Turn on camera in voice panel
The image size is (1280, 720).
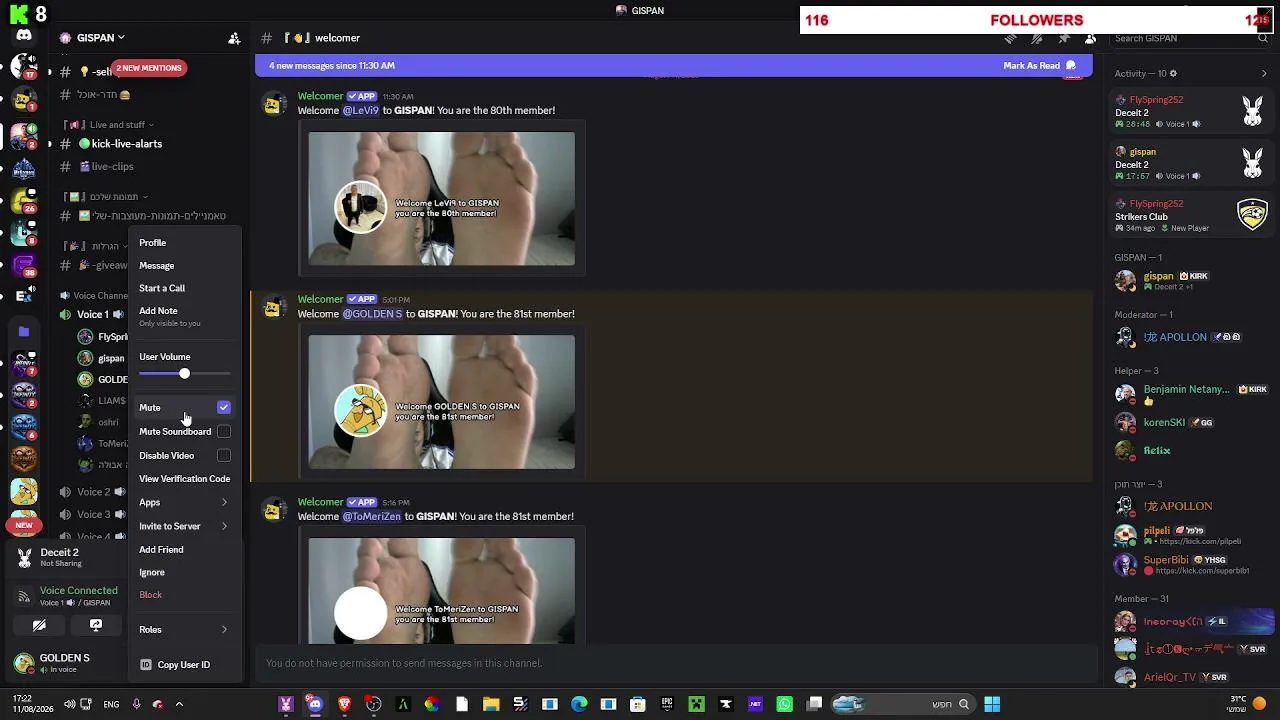pyautogui.click(x=39, y=625)
